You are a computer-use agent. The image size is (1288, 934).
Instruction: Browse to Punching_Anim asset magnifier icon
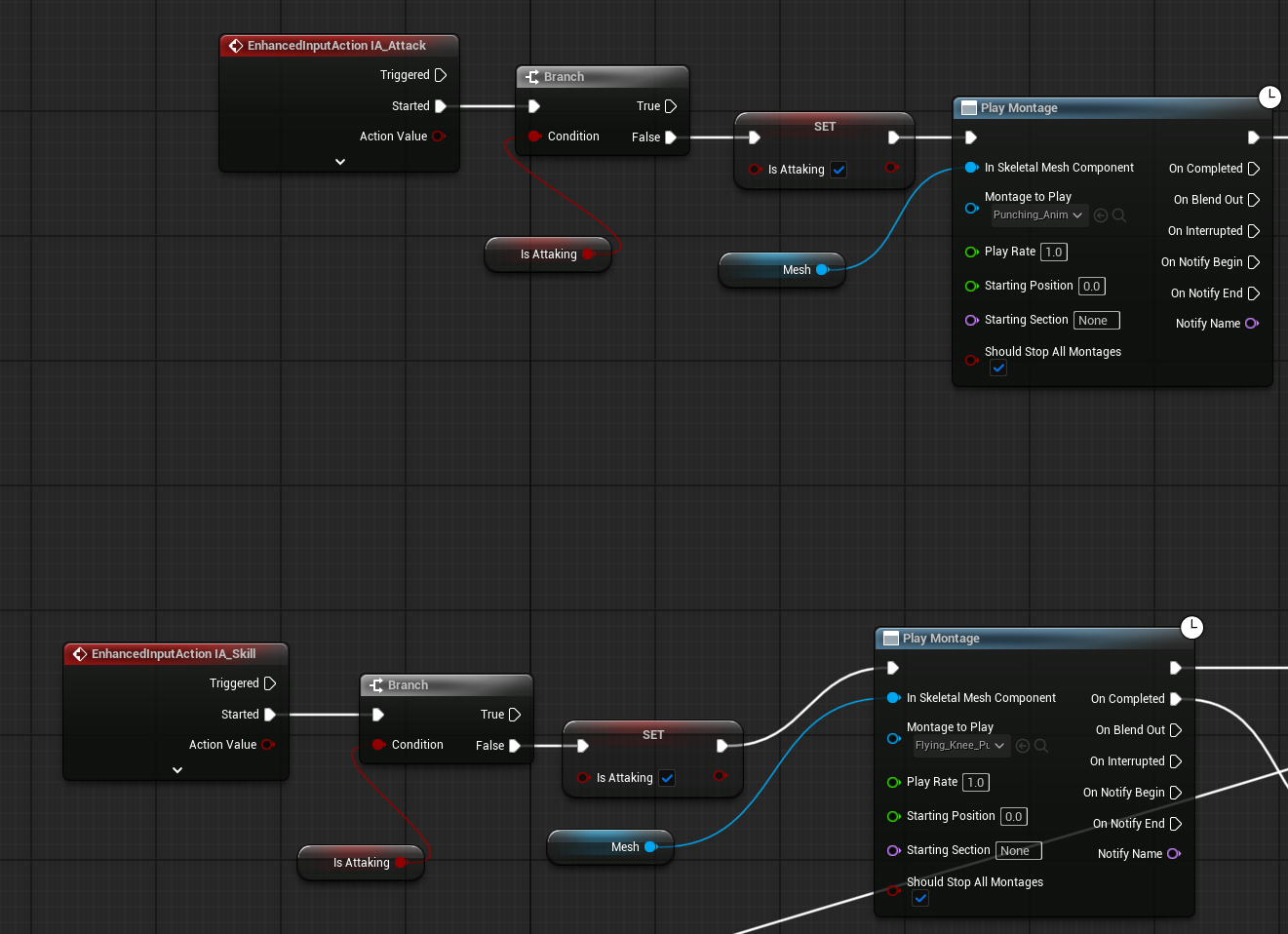(x=1119, y=215)
